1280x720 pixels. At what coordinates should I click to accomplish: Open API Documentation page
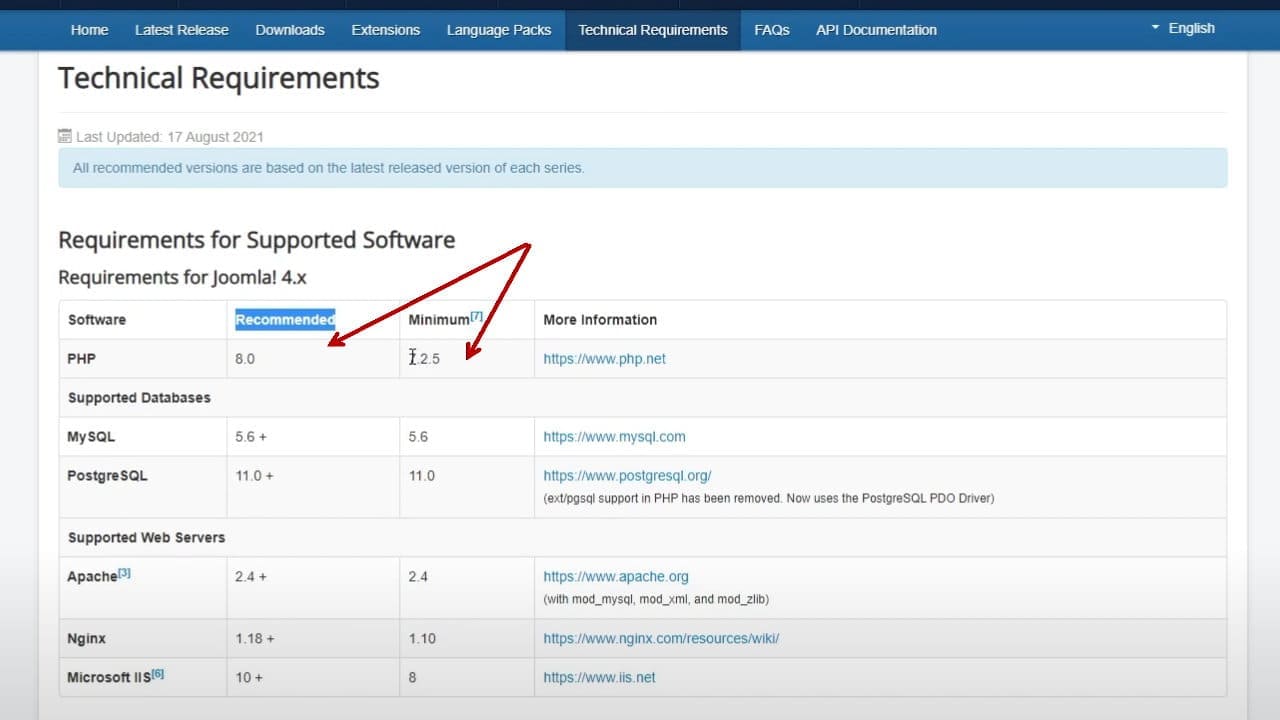click(x=876, y=30)
